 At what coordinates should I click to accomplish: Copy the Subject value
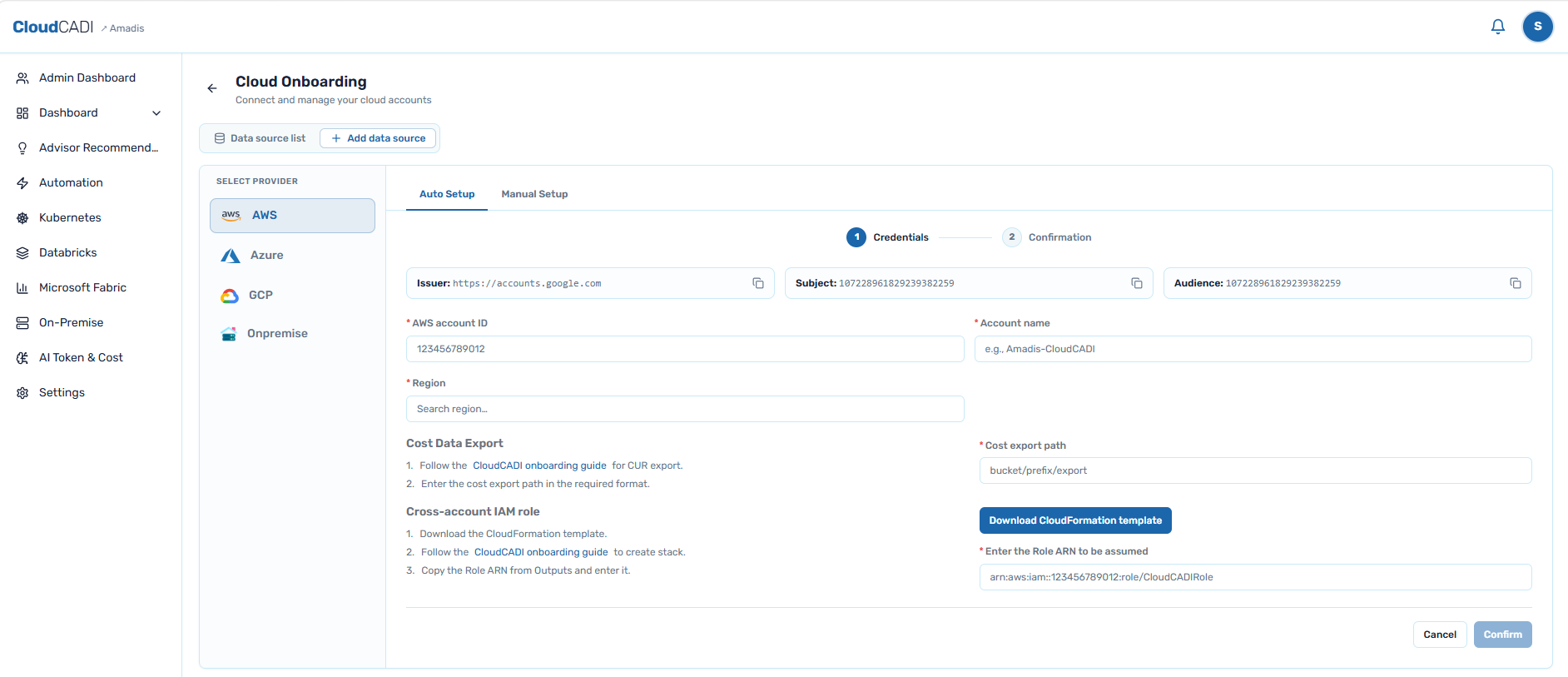coord(1137,283)
